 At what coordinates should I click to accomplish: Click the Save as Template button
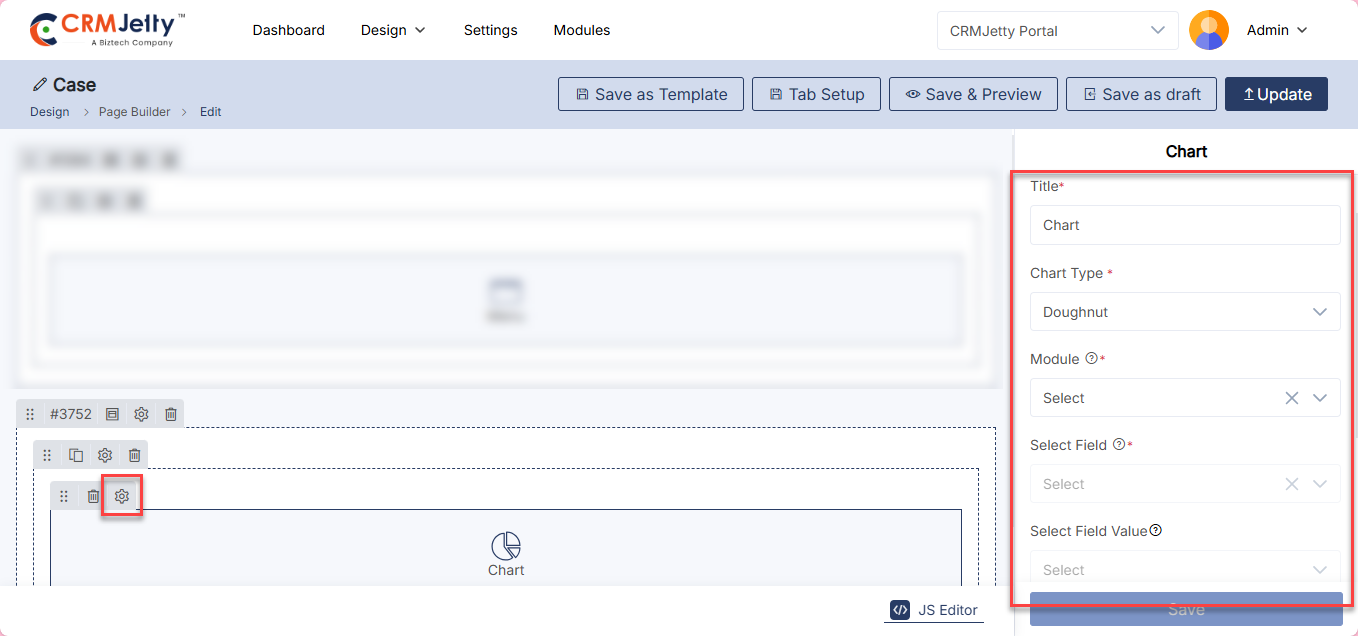pyautogui.click(x=651, y=94)
